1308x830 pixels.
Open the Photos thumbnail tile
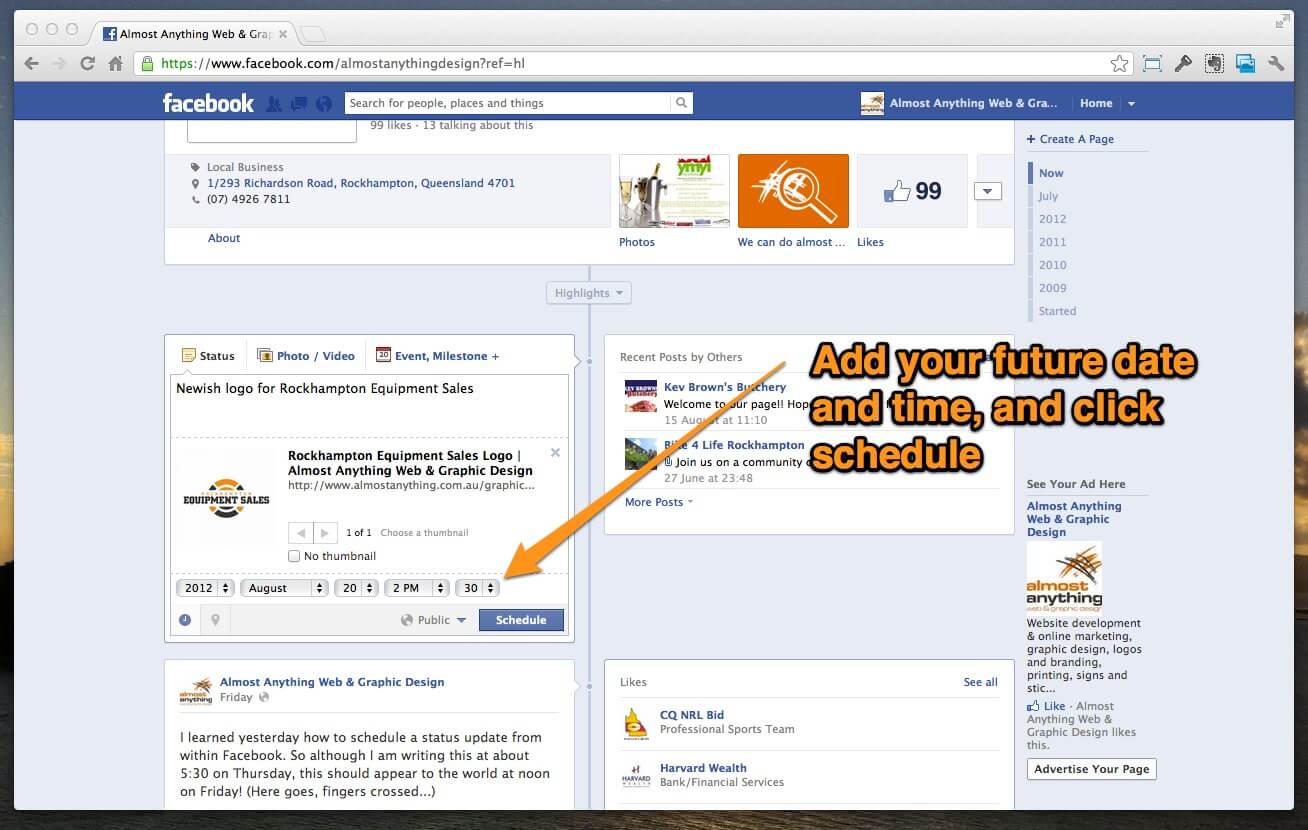point(674,191)
